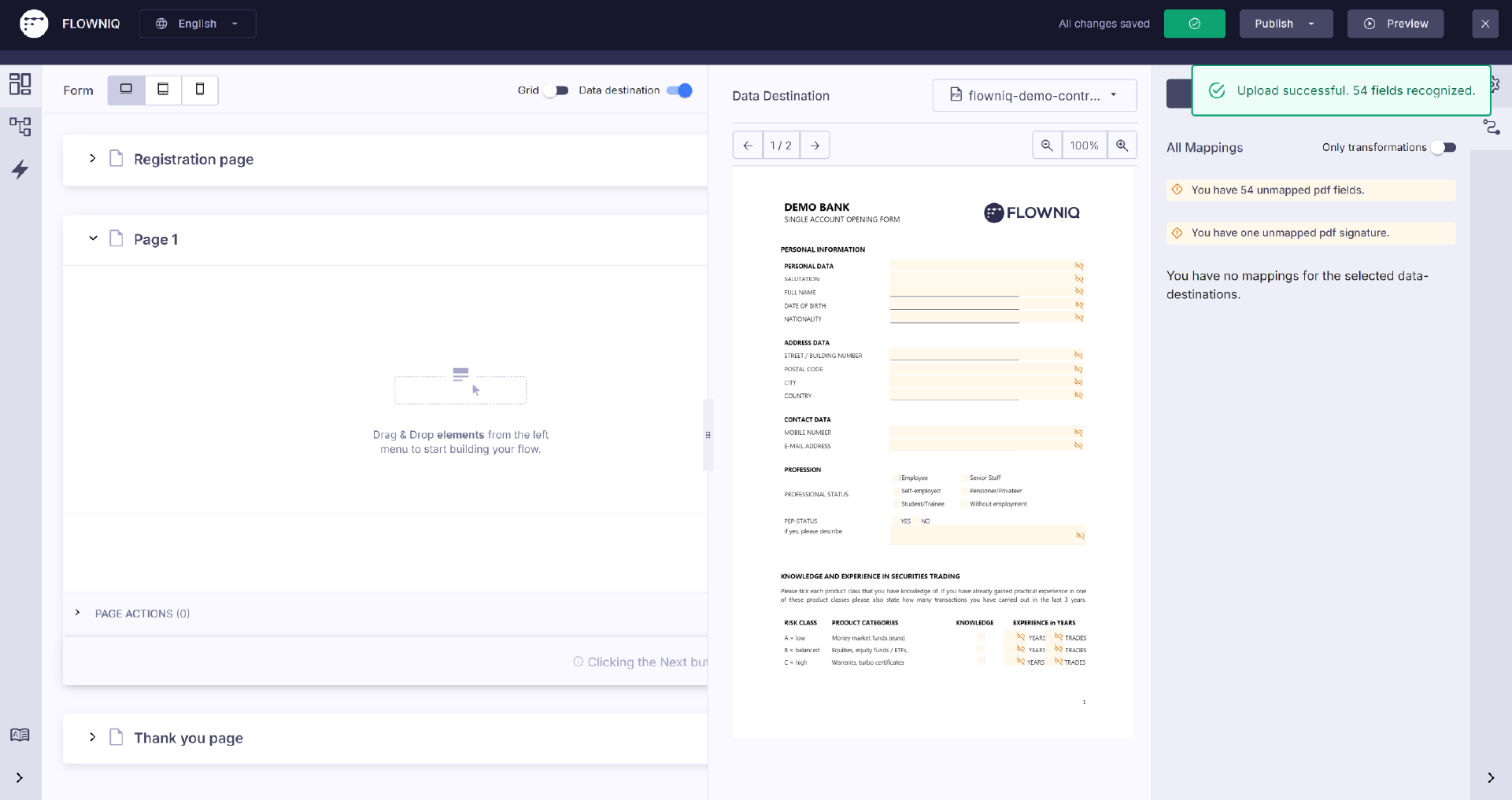The image size is (1512, 800).
Task: Click the Employee checkbox in PDF
Action: (x=896, y=477)
